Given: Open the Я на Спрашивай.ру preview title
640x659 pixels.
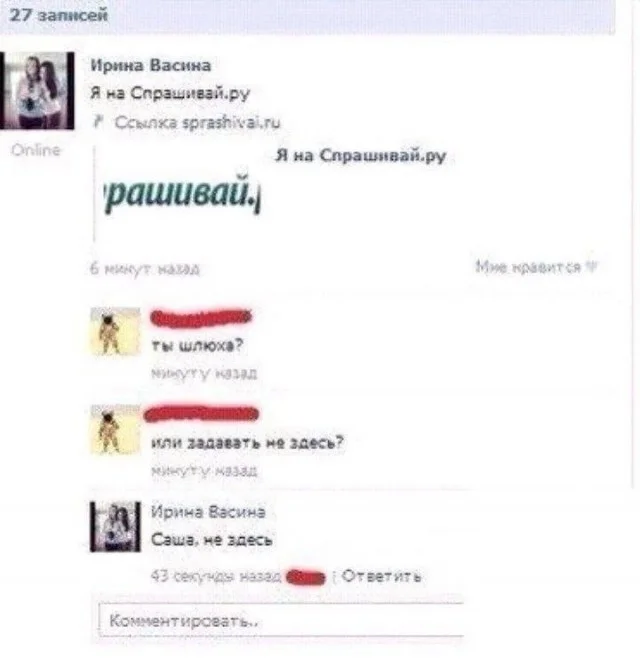Looking at the screenshot, I should [360, 156].
